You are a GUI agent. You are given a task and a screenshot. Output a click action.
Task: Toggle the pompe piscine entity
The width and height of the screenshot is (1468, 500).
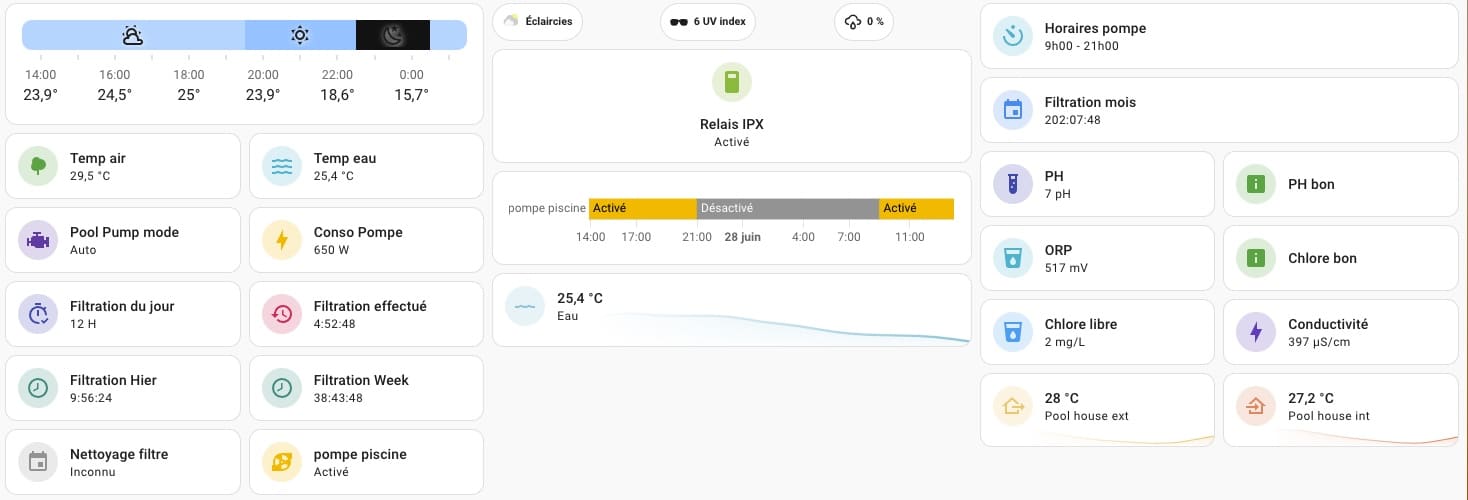coord(282,462)
